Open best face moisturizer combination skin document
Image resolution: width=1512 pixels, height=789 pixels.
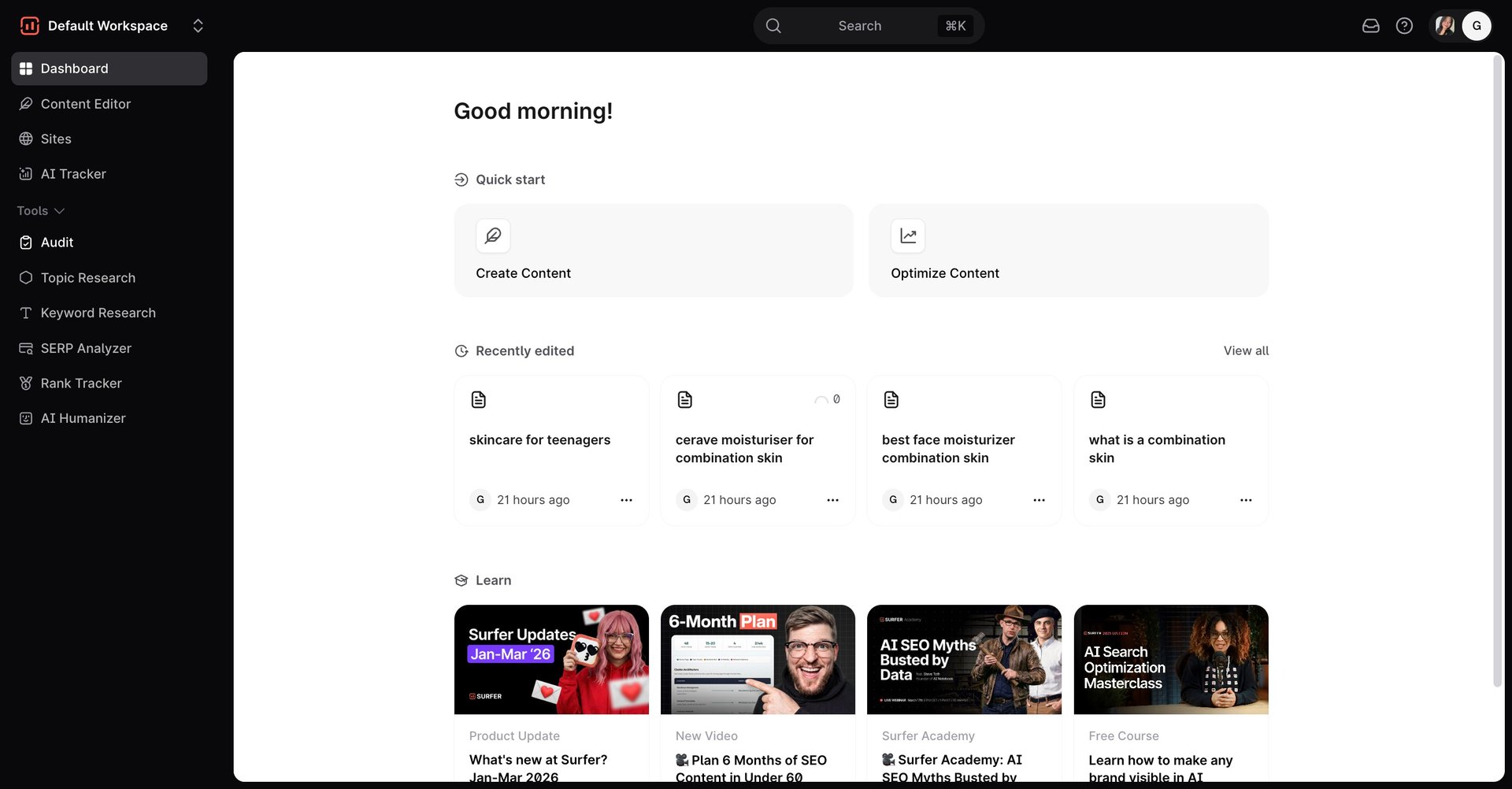click(948, 449)
